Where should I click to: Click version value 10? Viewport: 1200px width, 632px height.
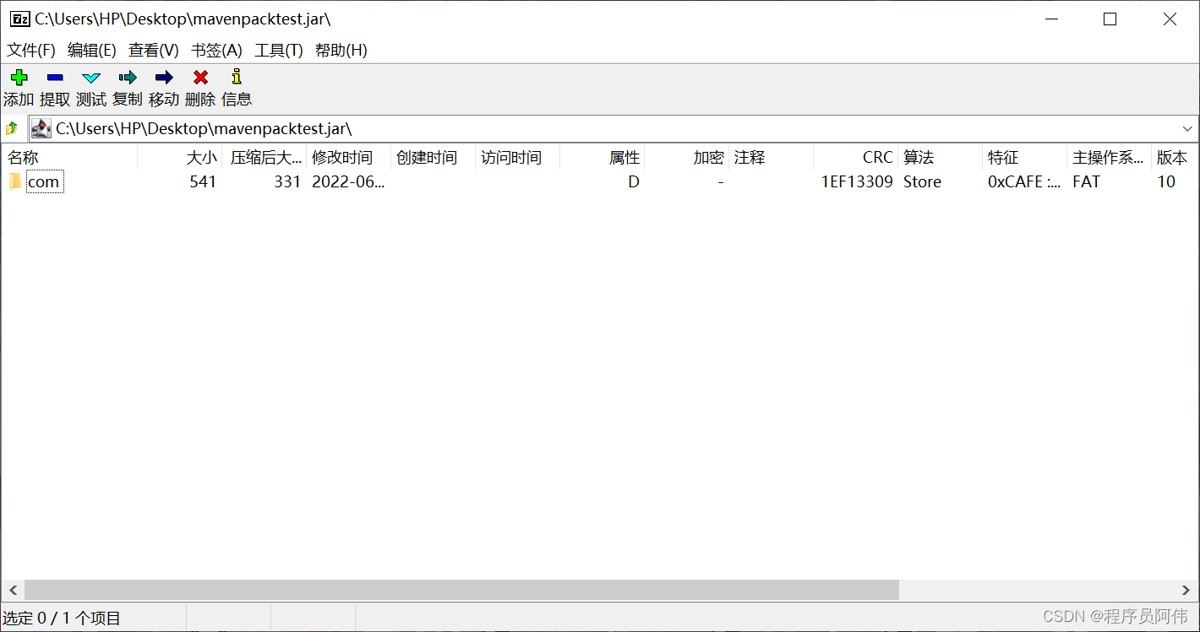1166,182
